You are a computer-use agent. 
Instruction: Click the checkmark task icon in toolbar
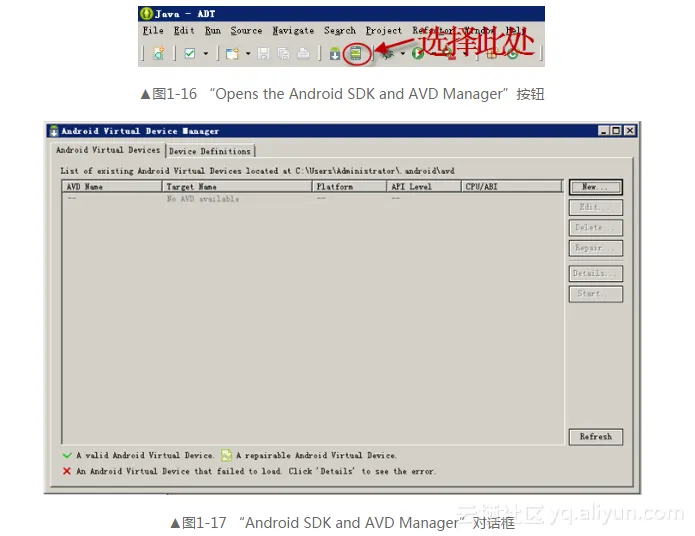(190, 54)
